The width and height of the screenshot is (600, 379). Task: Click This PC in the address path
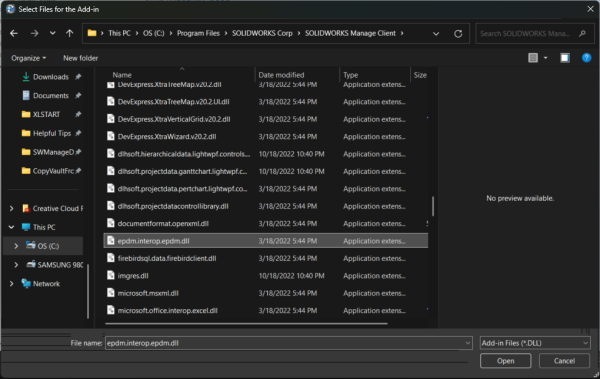coord(119,33)
